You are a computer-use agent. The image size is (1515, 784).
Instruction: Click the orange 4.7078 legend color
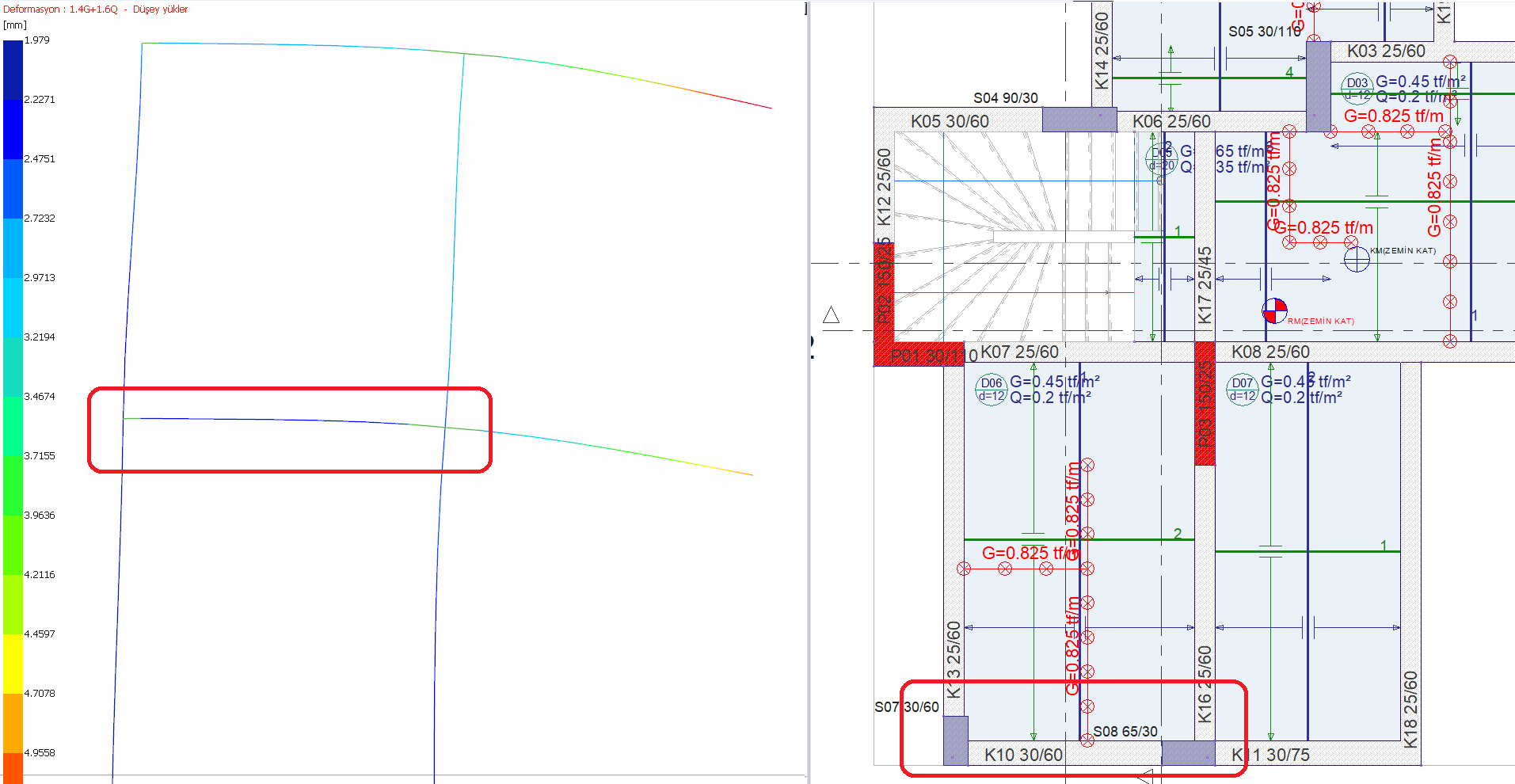click(x=13, y=723)
